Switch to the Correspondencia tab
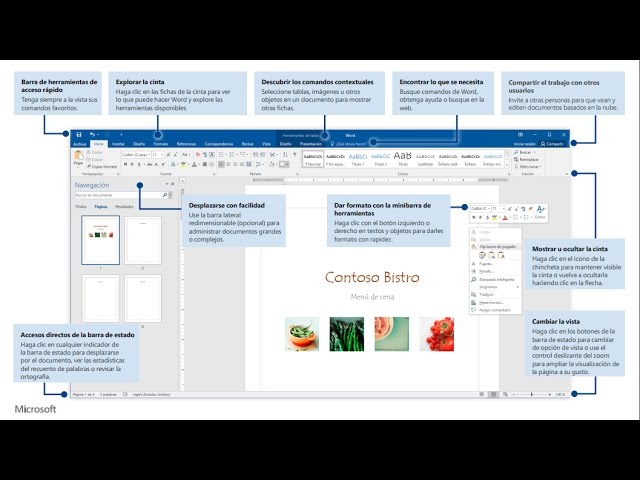This screenshot has height=480, width=640. tap(219, 144)
